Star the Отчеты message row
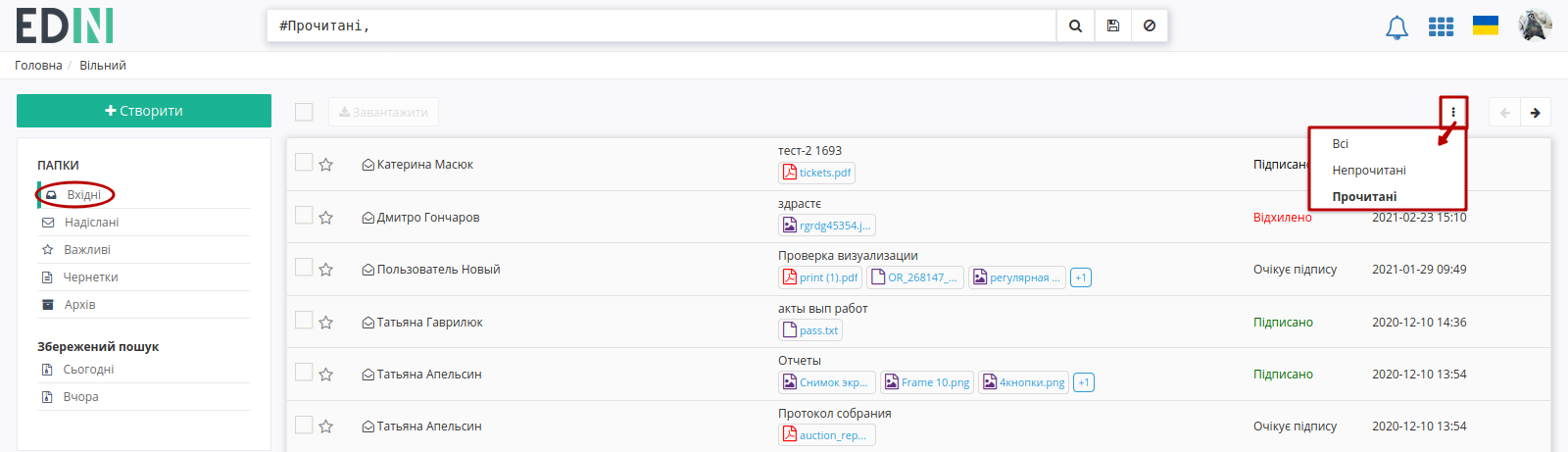Image resolution: width=1568 pixels, height=452 pixels. (326, 375)
